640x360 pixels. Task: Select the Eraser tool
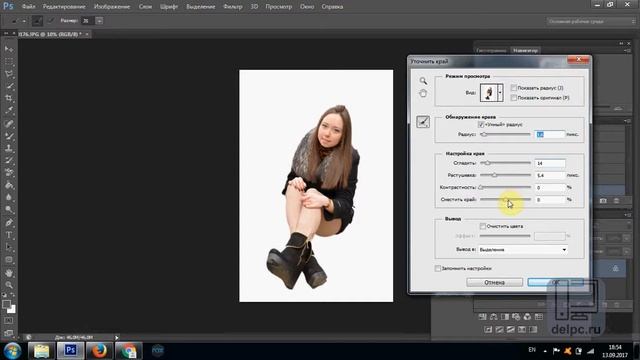tap(9, 172)
